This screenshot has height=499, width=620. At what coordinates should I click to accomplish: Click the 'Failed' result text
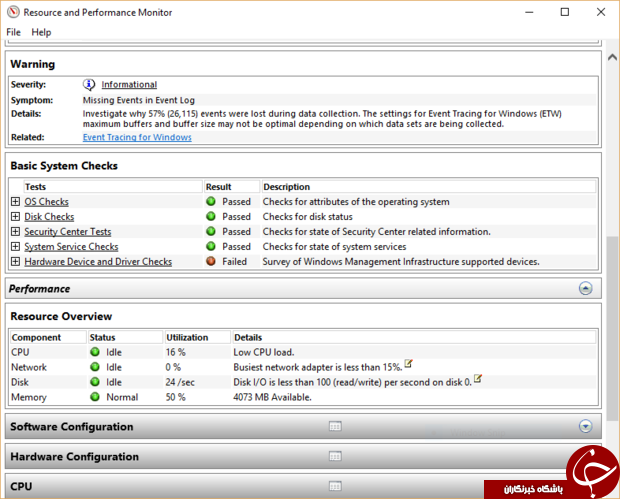234,262
